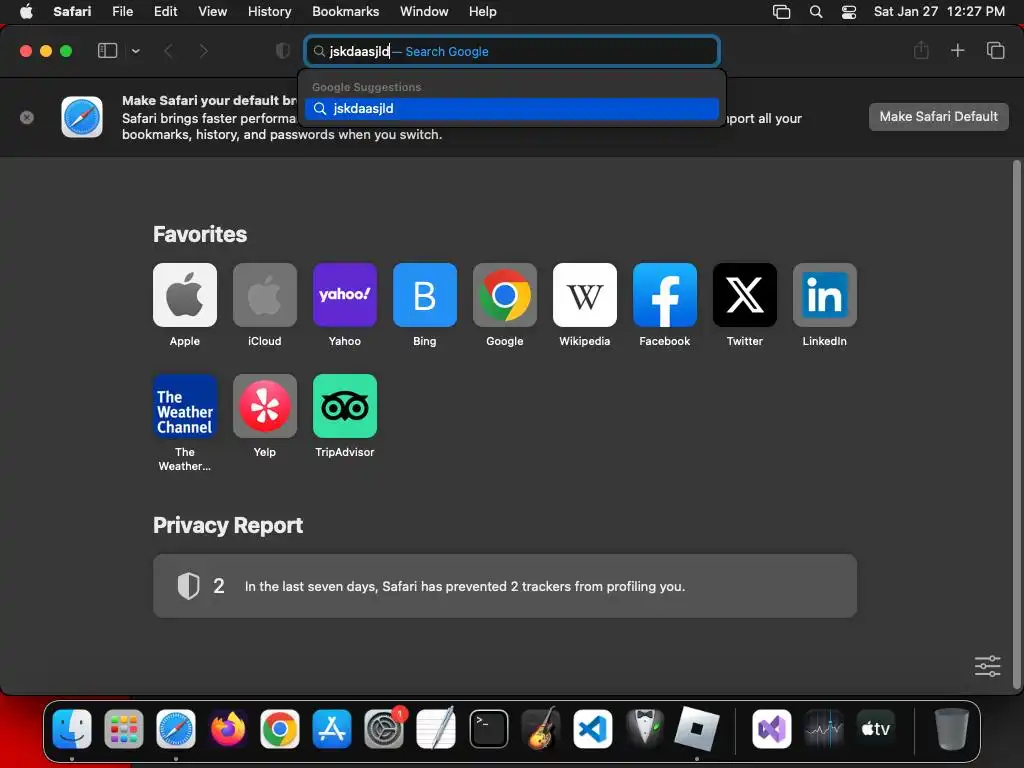
Task: Open Finder from the Dock
Action: [x=72, y=729]
